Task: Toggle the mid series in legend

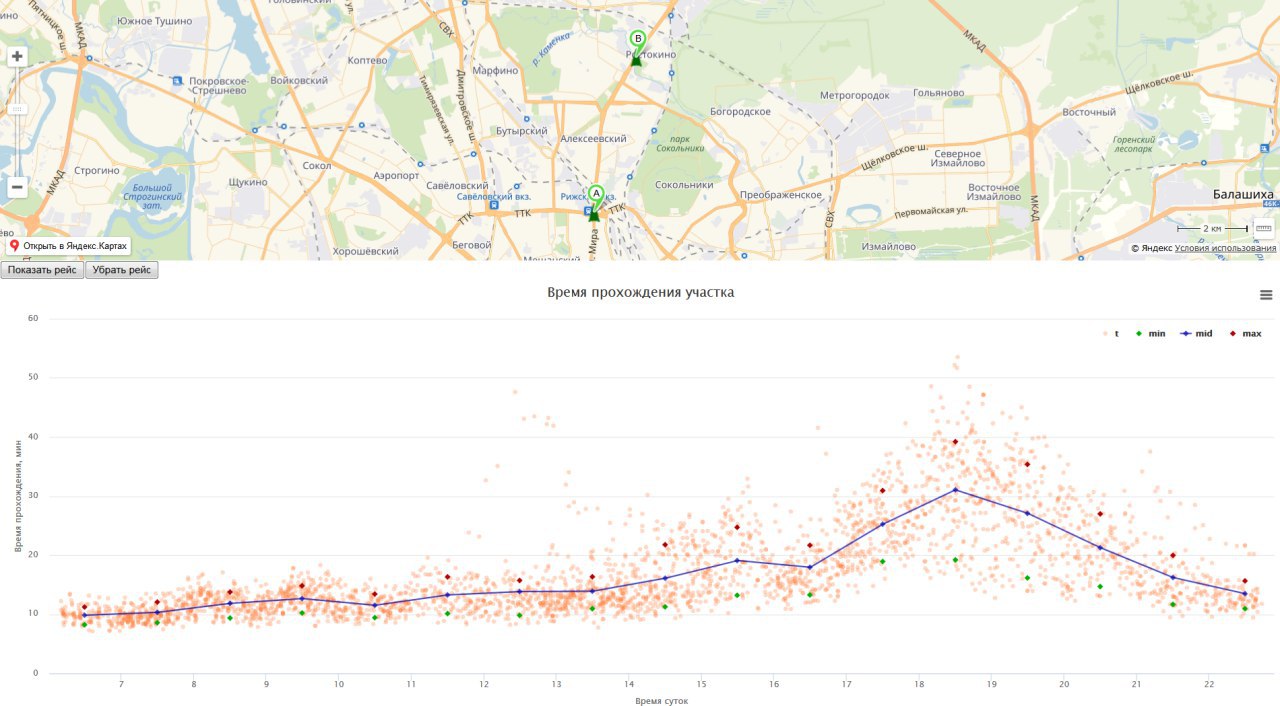Action: (1196, 333)
